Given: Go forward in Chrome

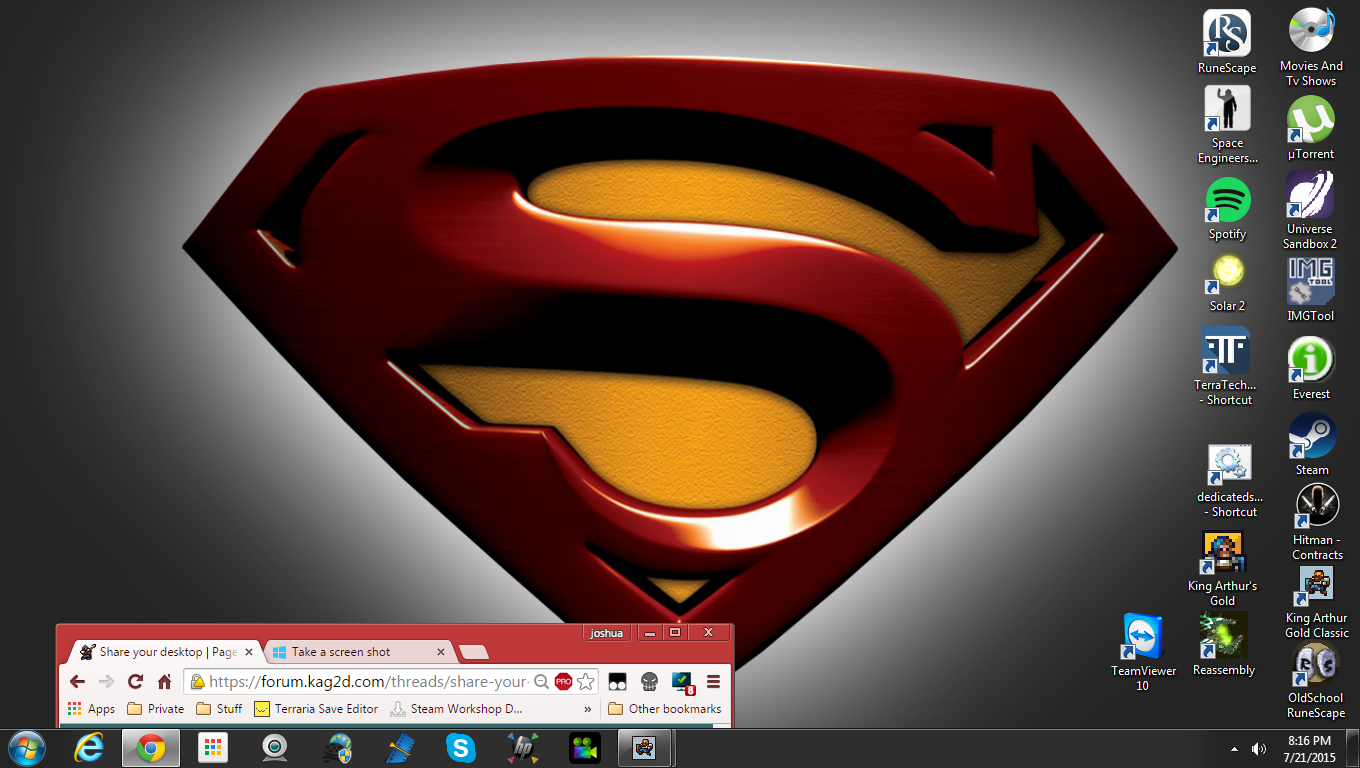Looking at the screenshot, I should (106, 682).
